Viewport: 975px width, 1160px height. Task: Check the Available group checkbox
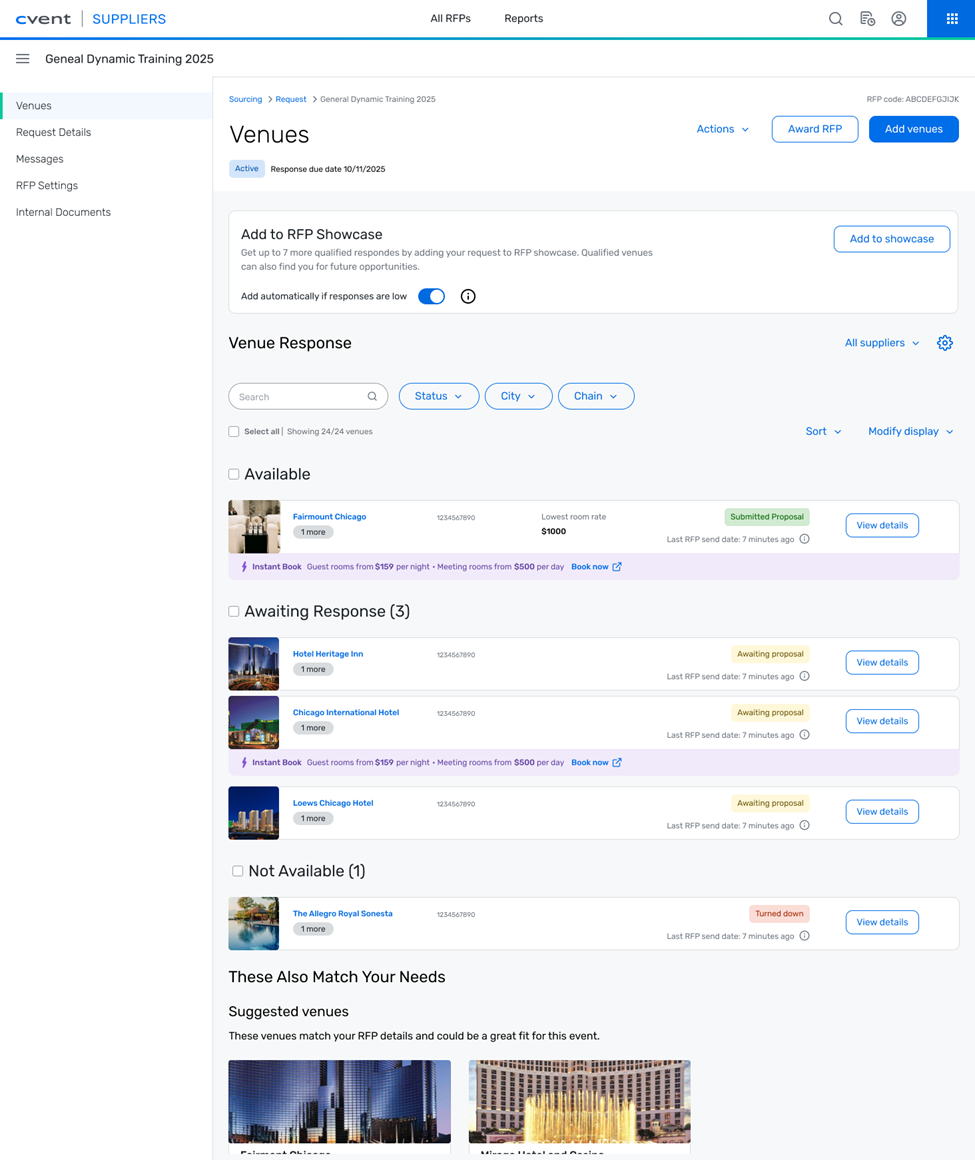(234, 474)
